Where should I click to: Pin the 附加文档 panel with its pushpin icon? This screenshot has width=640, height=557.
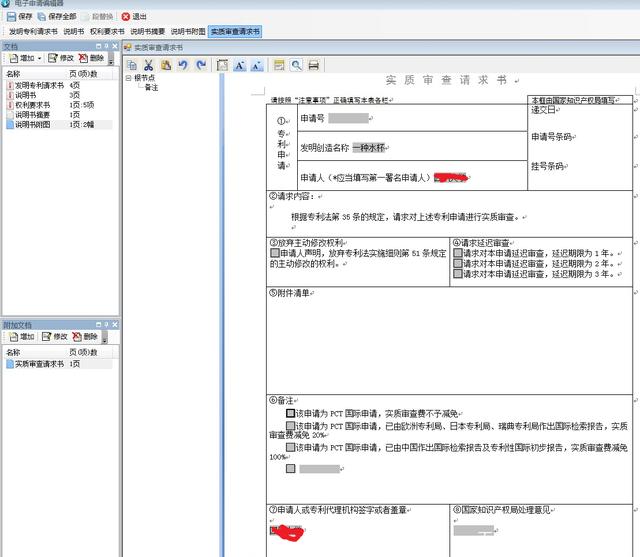tap(107, 324)
